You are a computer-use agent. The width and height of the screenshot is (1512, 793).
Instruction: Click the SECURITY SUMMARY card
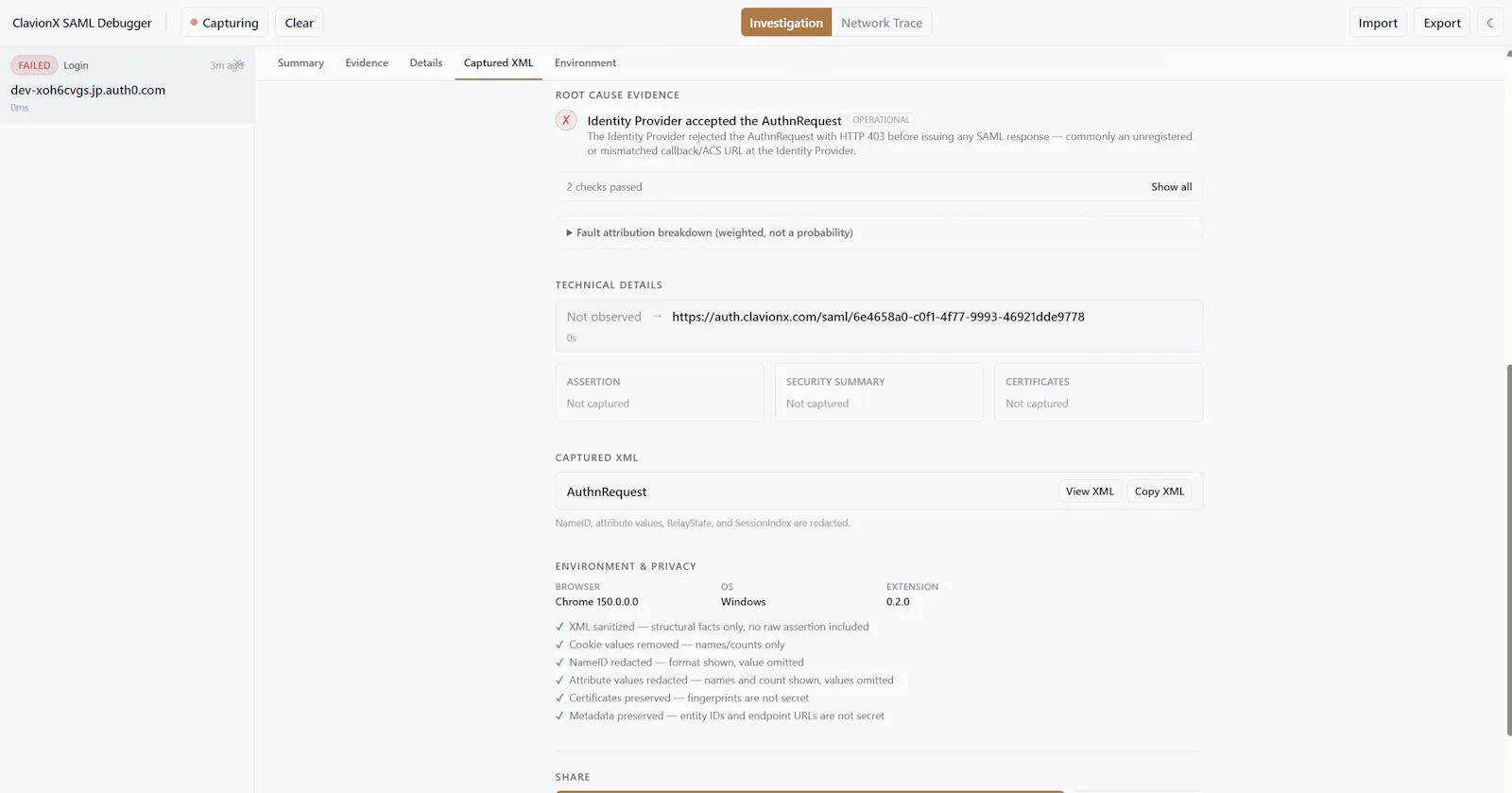pos(879,392)
